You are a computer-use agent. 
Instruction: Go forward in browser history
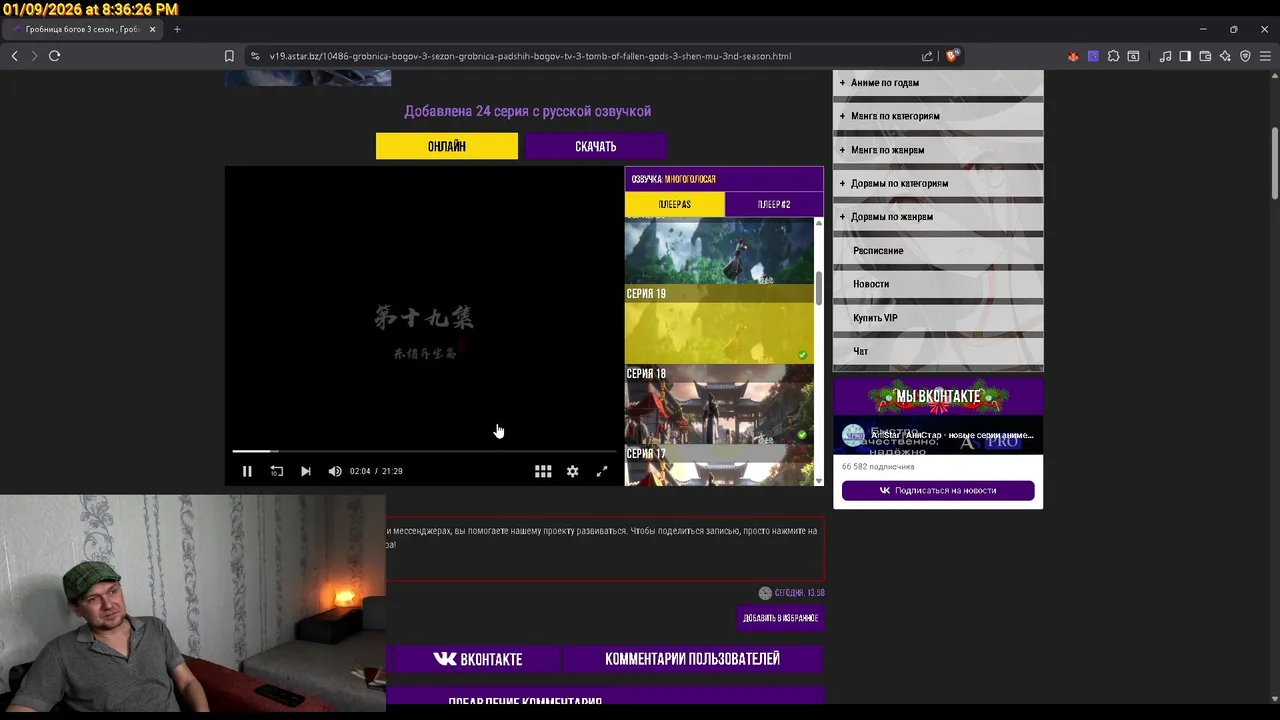[x=33, y=56]
